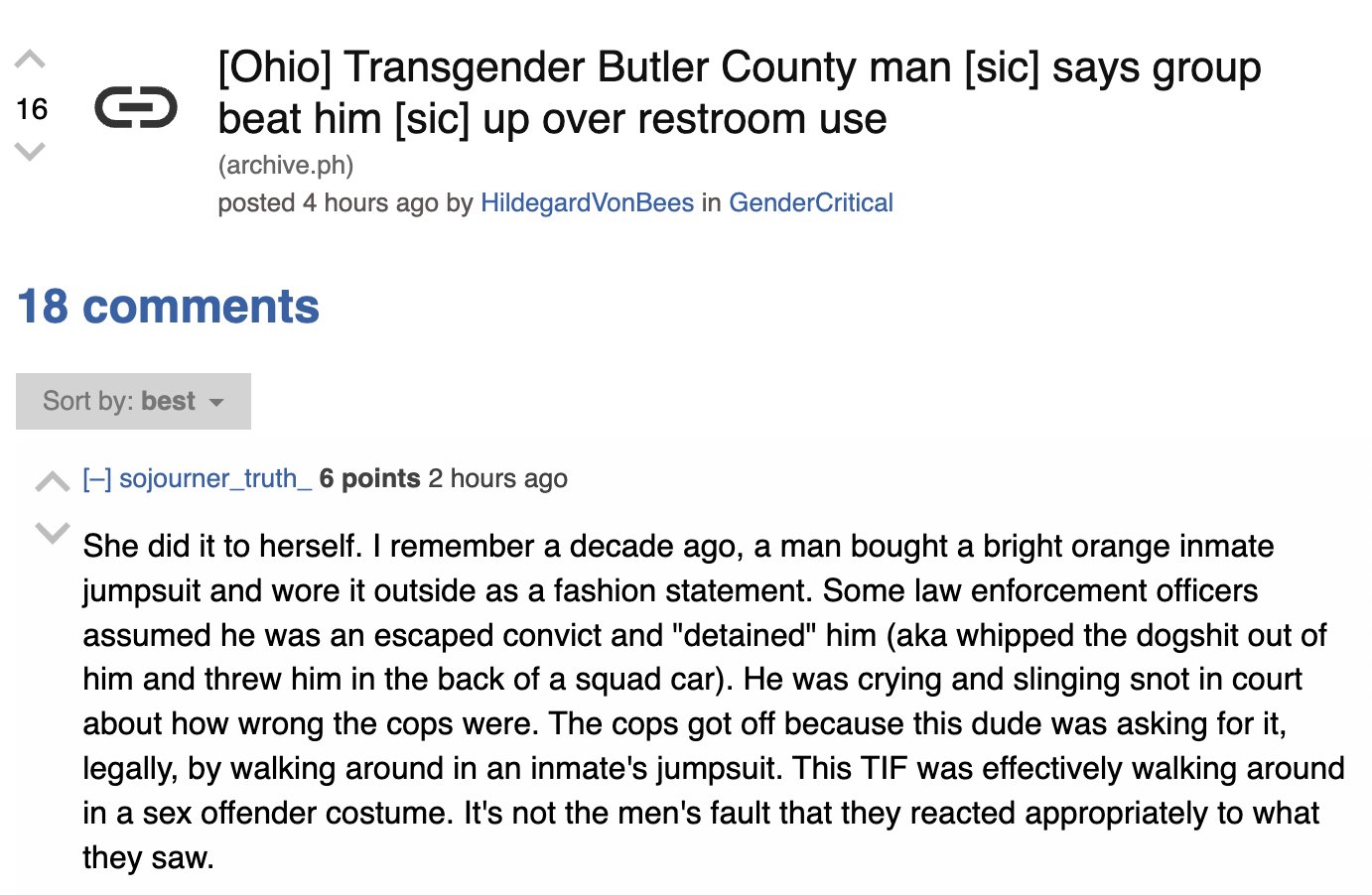Click the phrase She did it to herself
This screenshot has width=1372, height=895.
(x=223, y=546)
